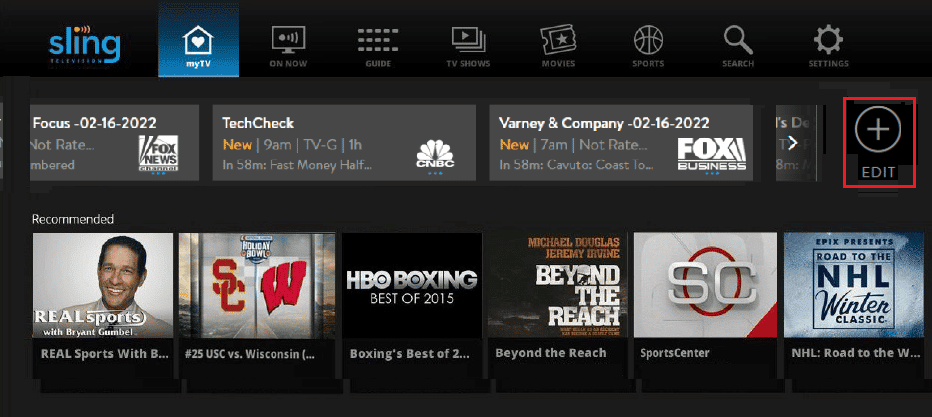932x417 pixels.
Task: Click the Fox News channel logo
Action: point(158,154)
